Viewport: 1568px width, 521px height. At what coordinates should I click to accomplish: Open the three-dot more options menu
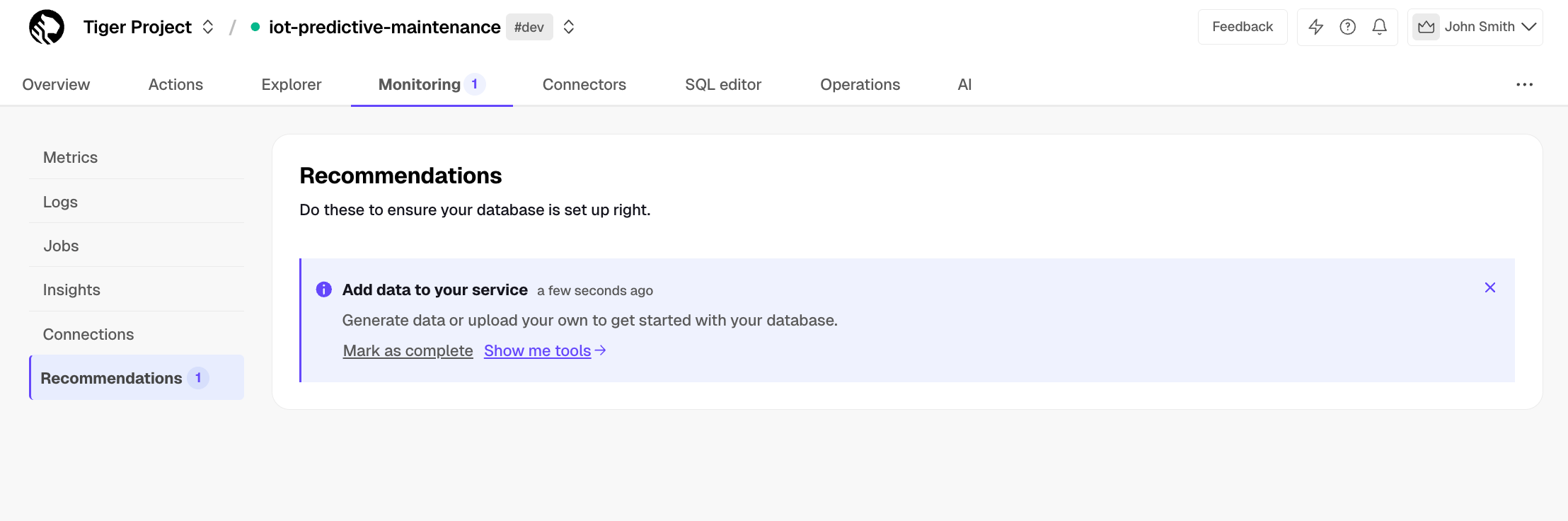click(1524, 84)
